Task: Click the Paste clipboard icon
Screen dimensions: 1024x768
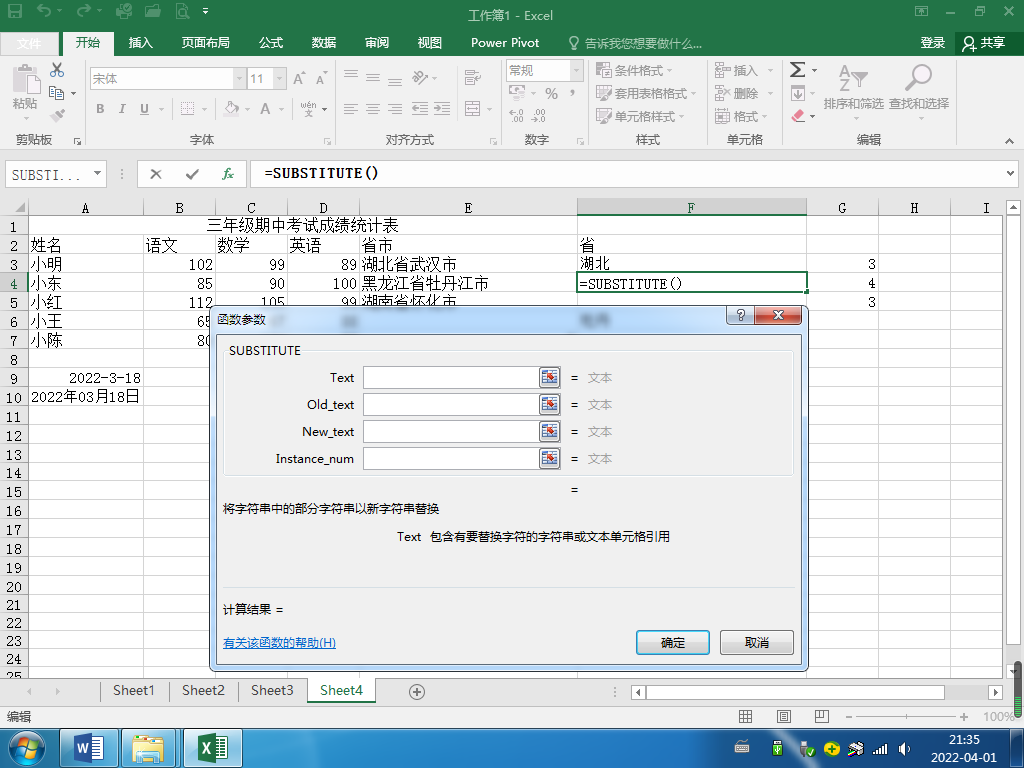Action: (25, 80)
